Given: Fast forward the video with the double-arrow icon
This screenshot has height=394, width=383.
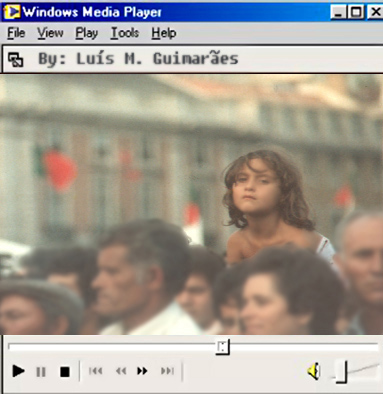Looking at the screenshot, I should [x=142, y=371].
